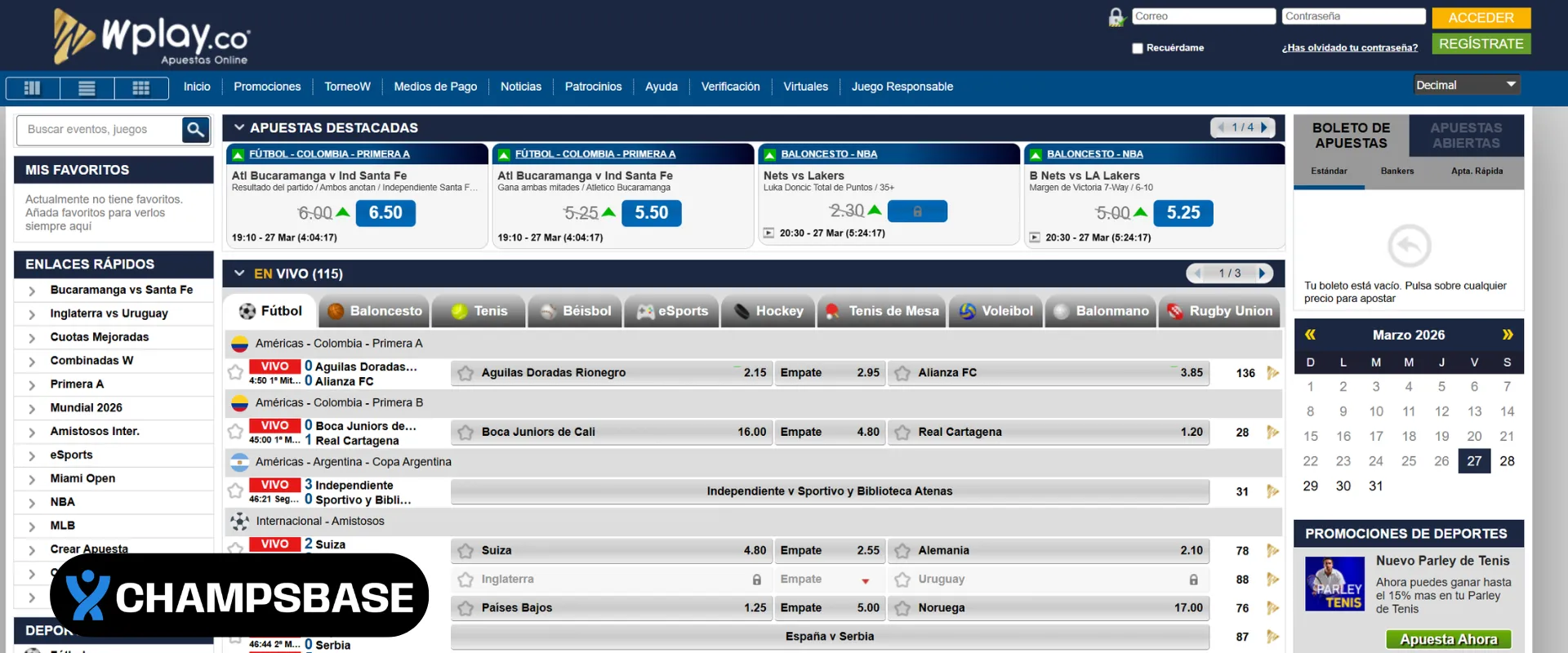1568x653 pixels.
Task: Go to previous live sports page arrow
Action: (1198, 273)
